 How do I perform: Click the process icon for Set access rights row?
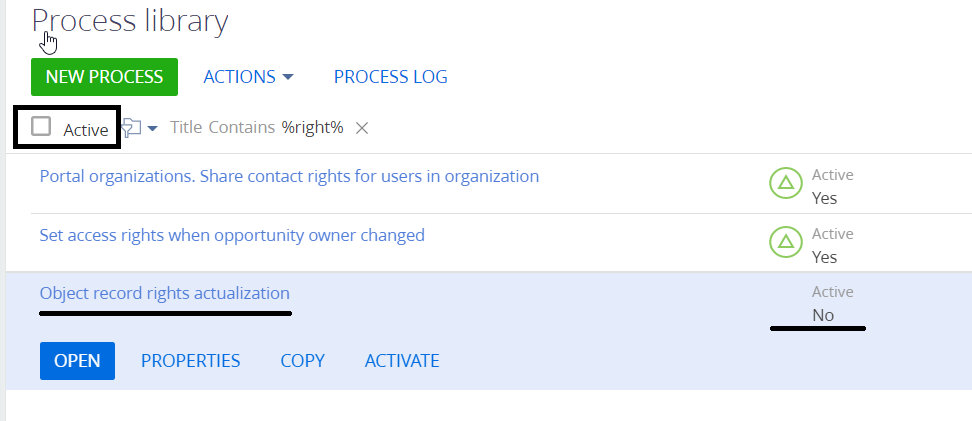(x=785, y=242)
